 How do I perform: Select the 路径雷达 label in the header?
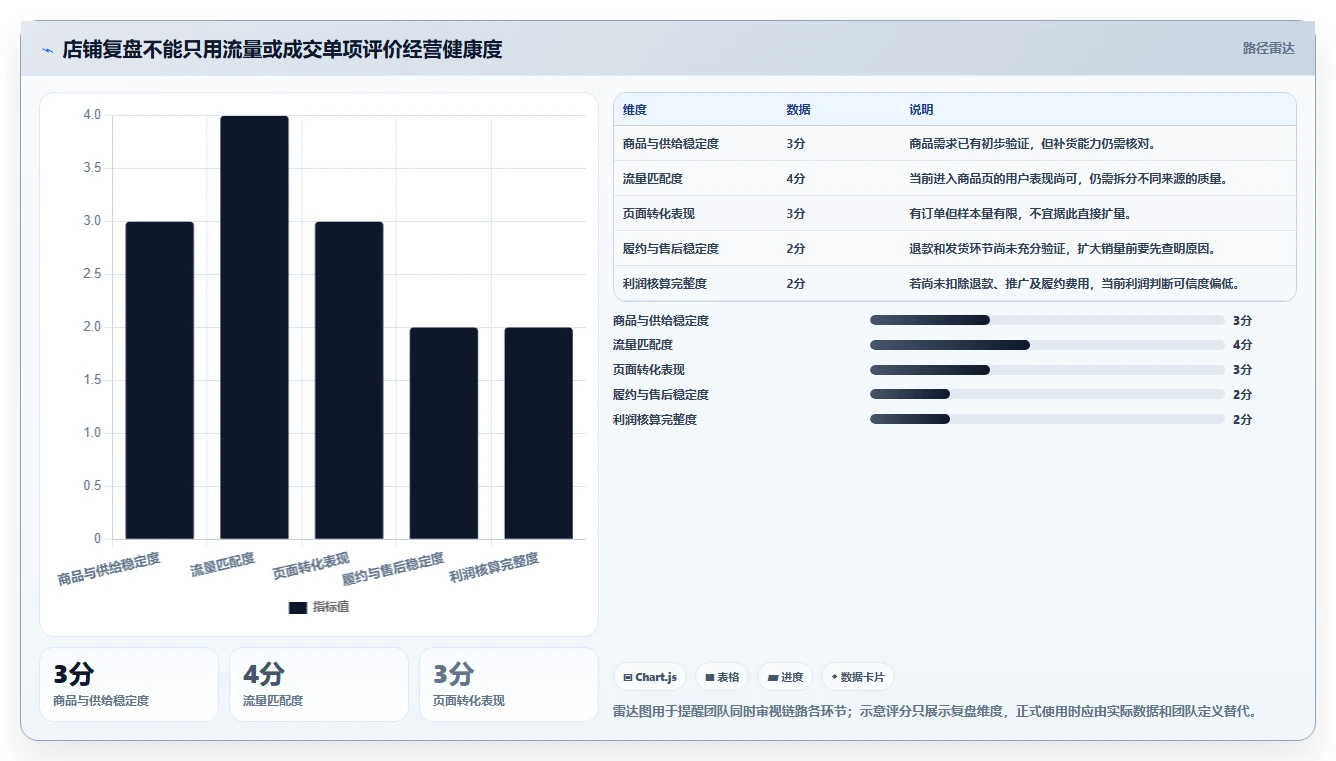(1269, 48)
